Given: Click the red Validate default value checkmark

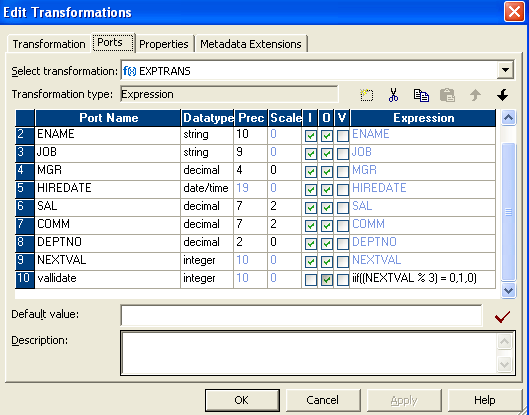Looking at the screenshot, I should coord(502,317).
